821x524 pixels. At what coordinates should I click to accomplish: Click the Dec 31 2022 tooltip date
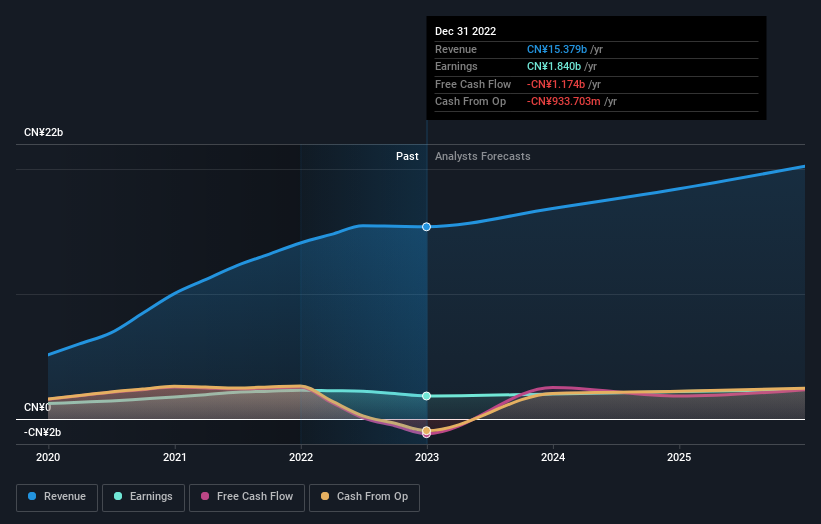coord(465,31)
